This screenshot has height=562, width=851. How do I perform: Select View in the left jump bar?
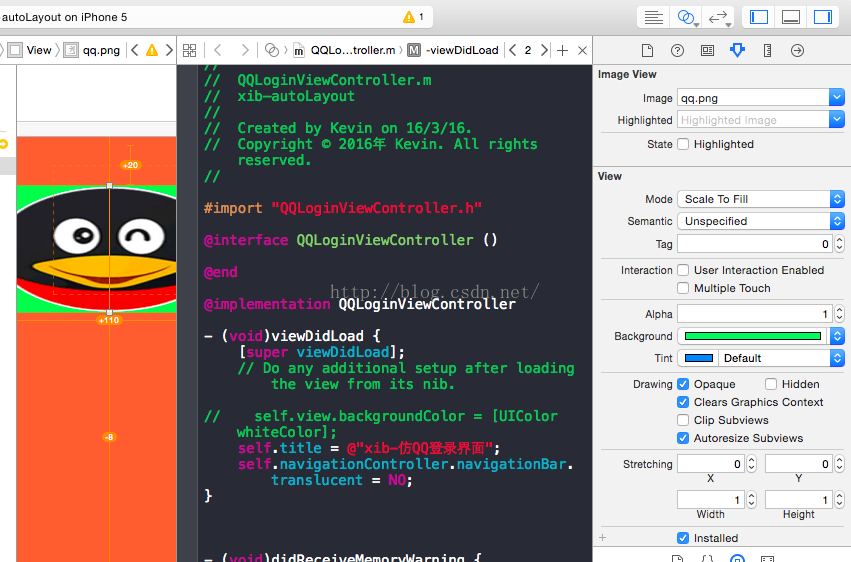[31, 50]
